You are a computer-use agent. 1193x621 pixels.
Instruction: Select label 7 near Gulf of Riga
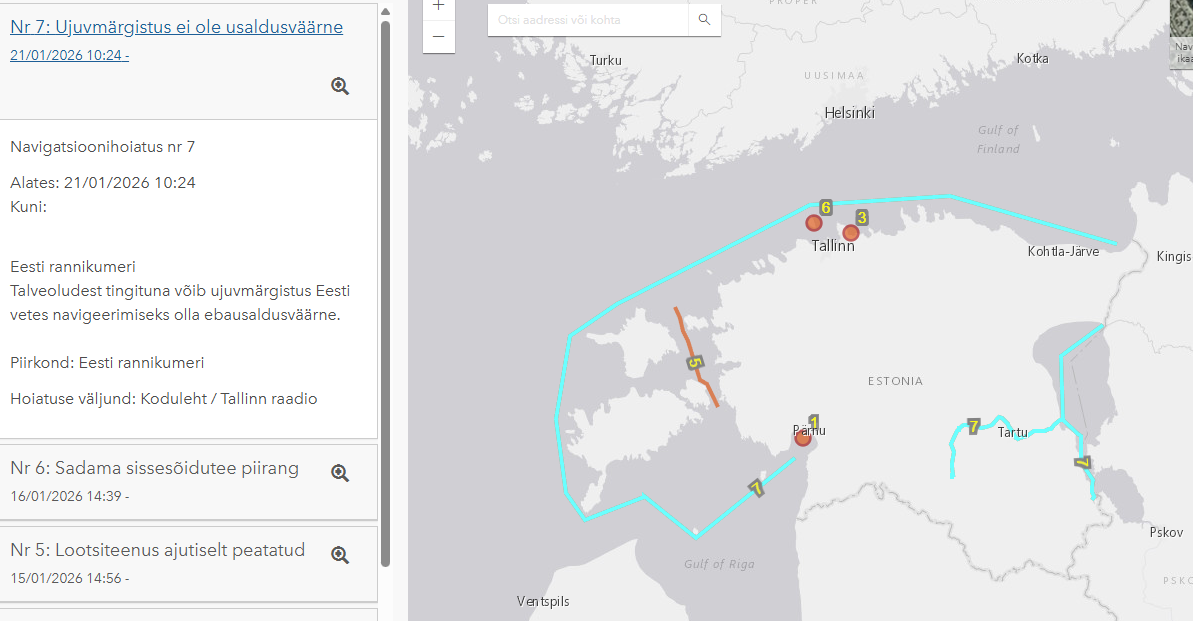pos(756,488)
